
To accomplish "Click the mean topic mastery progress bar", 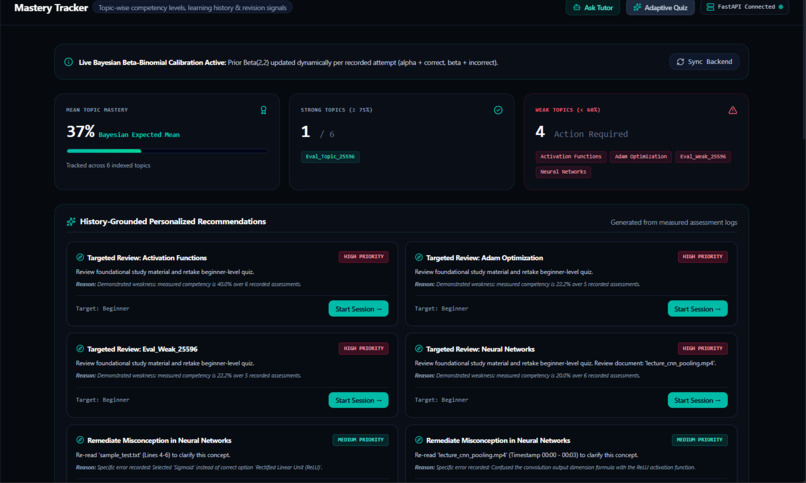I will tap(167, 151).
